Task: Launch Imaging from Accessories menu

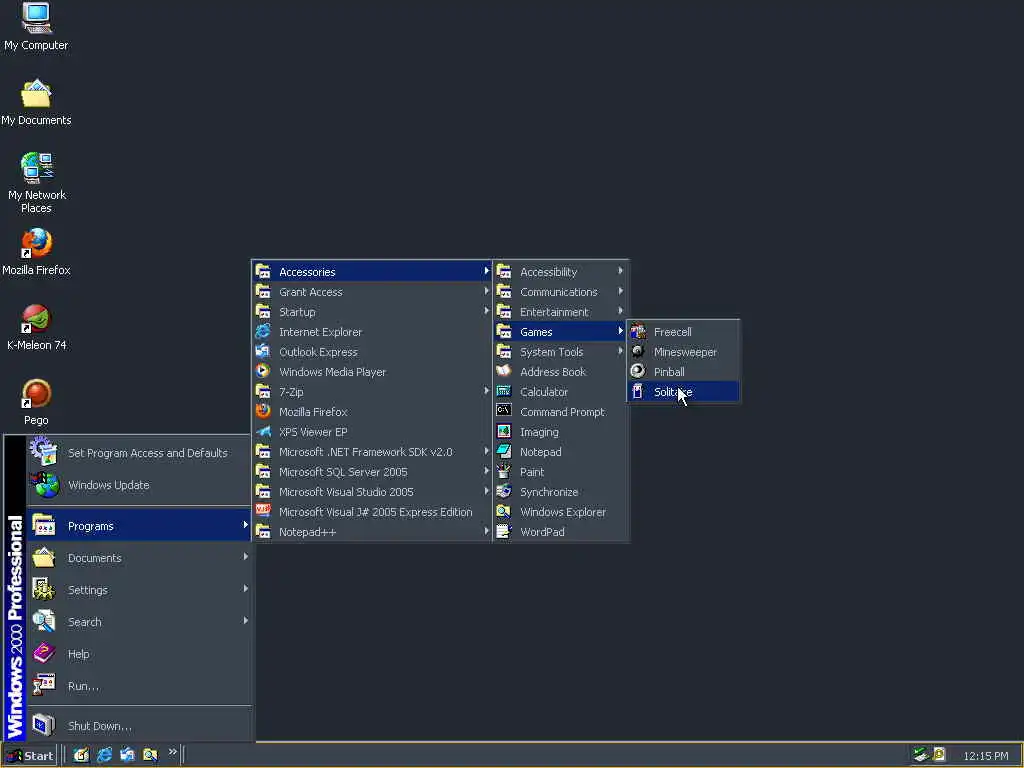Action: [560, 432]
